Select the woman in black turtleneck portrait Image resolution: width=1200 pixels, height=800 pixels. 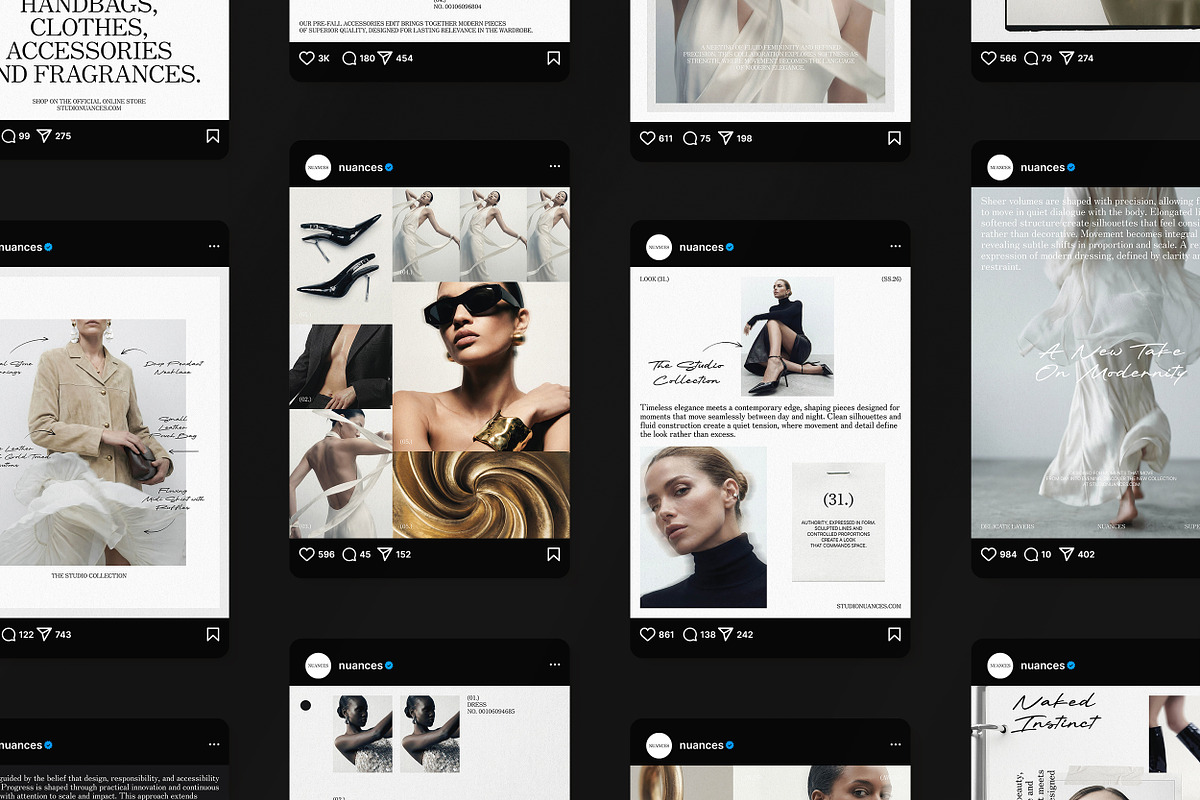703,527
